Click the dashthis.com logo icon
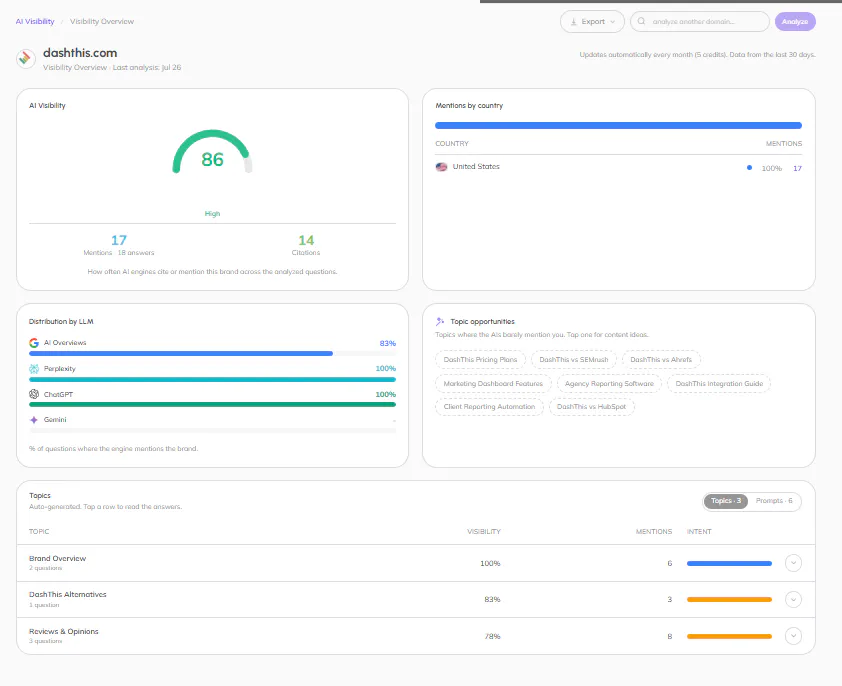842x686 pixels. coord(25,59)
